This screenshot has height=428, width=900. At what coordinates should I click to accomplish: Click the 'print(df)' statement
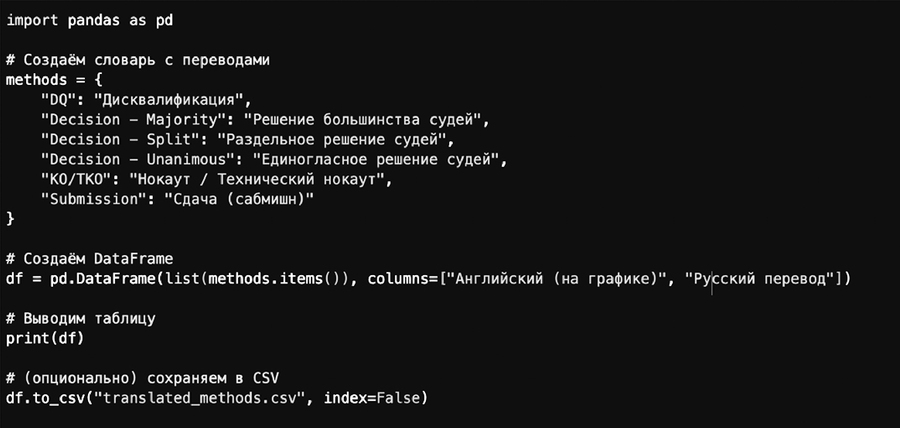pos(44,338)
